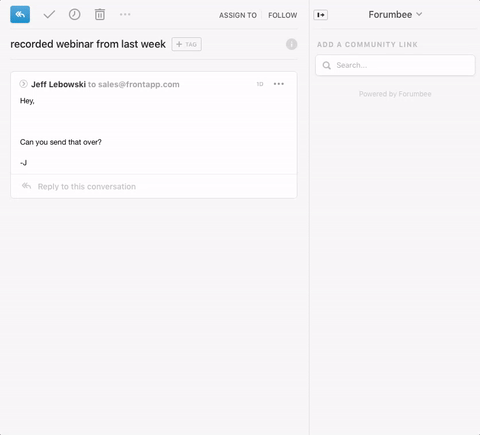
Task: Expand Jeff Lebowski message header chevron
Action: coord(23,84)
